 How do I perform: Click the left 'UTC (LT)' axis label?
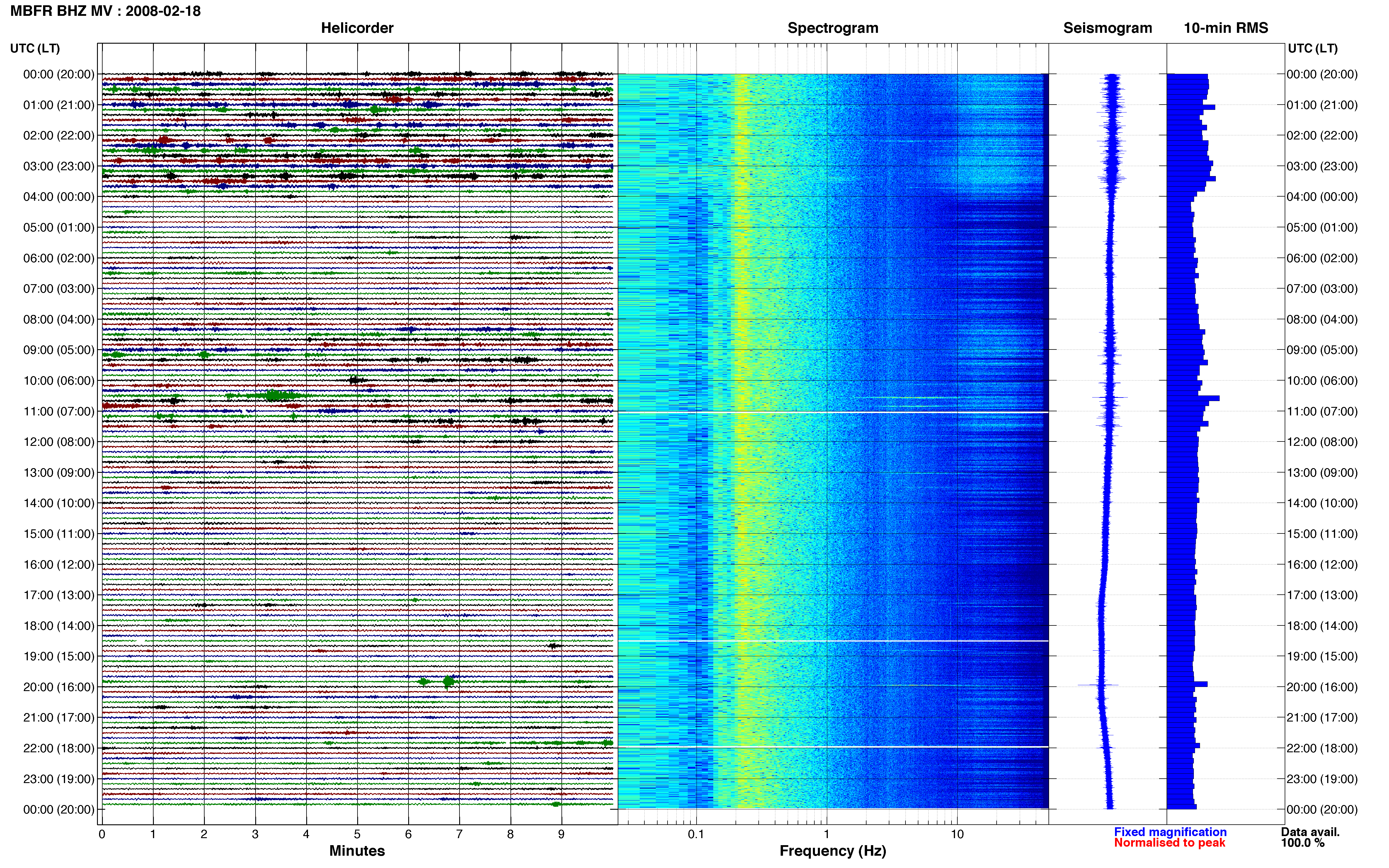35,48
